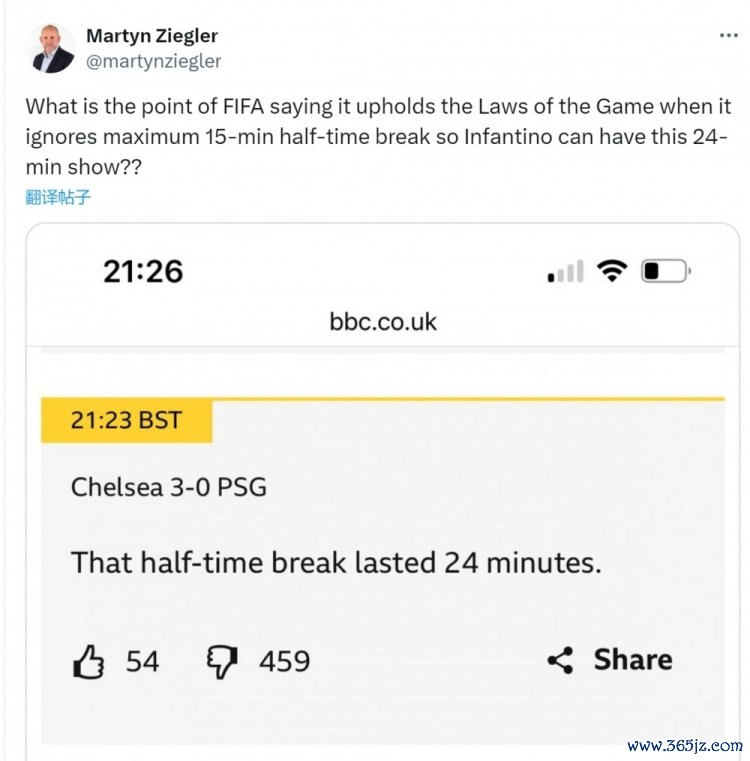Viewport: 750px width, 761px height.
Task: Tap the 21:26 status bar clock
Action: click(x=143, y=270)
